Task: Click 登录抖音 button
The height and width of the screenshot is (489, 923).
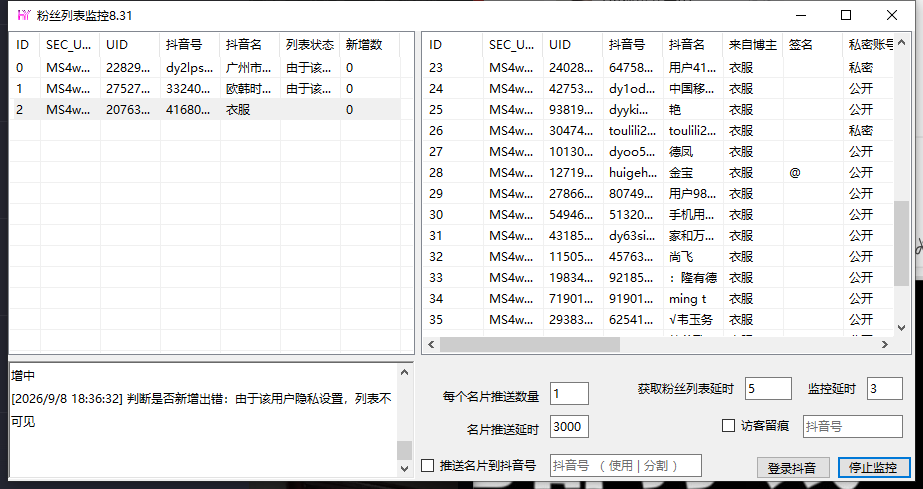Action: 792,468
